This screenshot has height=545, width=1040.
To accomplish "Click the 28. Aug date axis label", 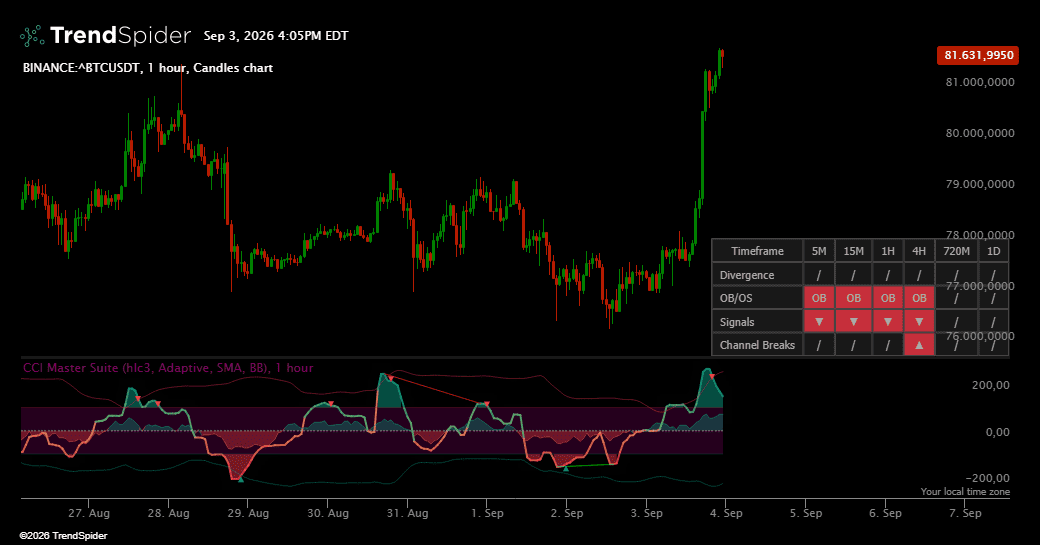I will point(168,513).
